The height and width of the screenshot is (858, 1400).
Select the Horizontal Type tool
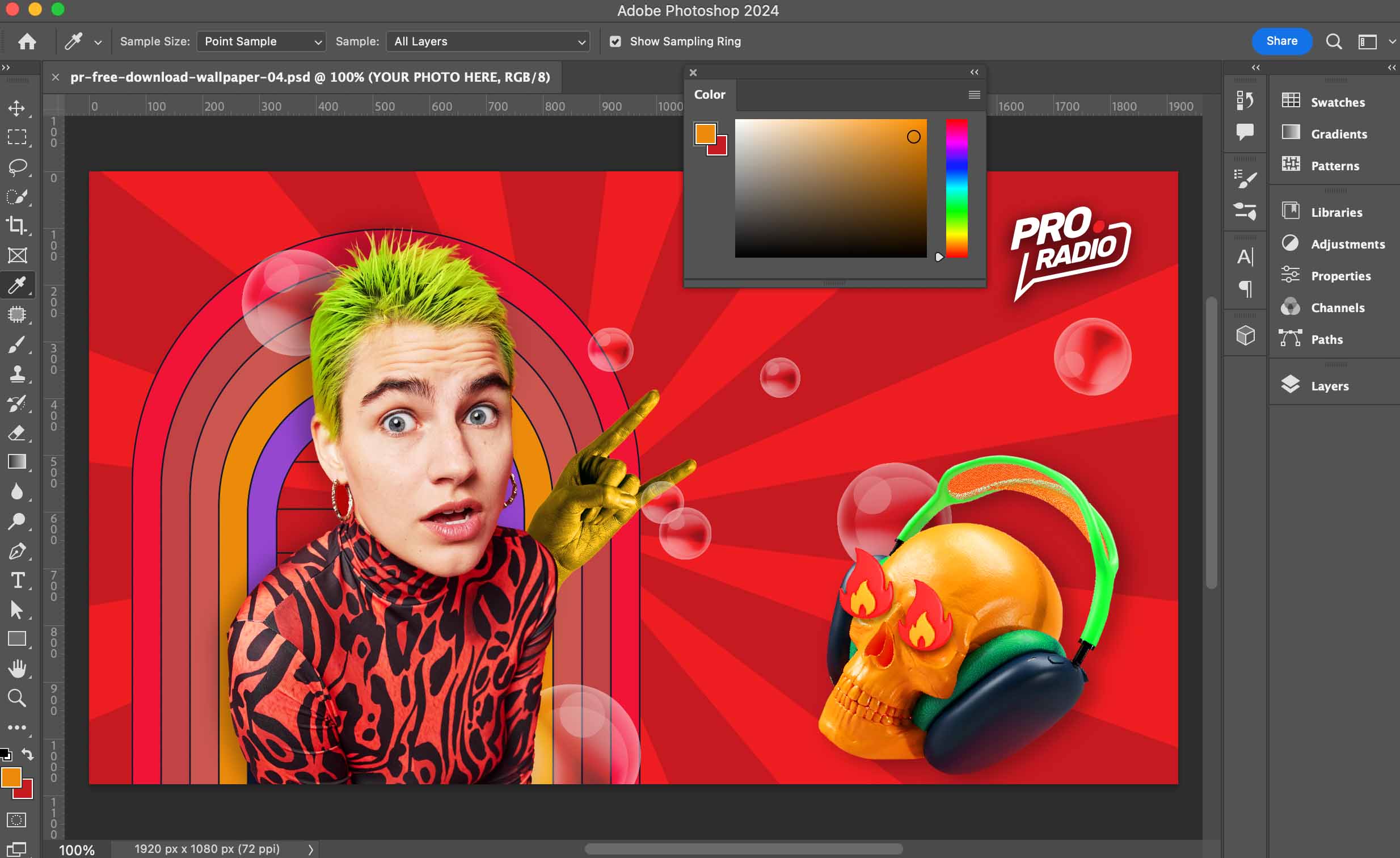pyautogui.click(x=17, y=580)
